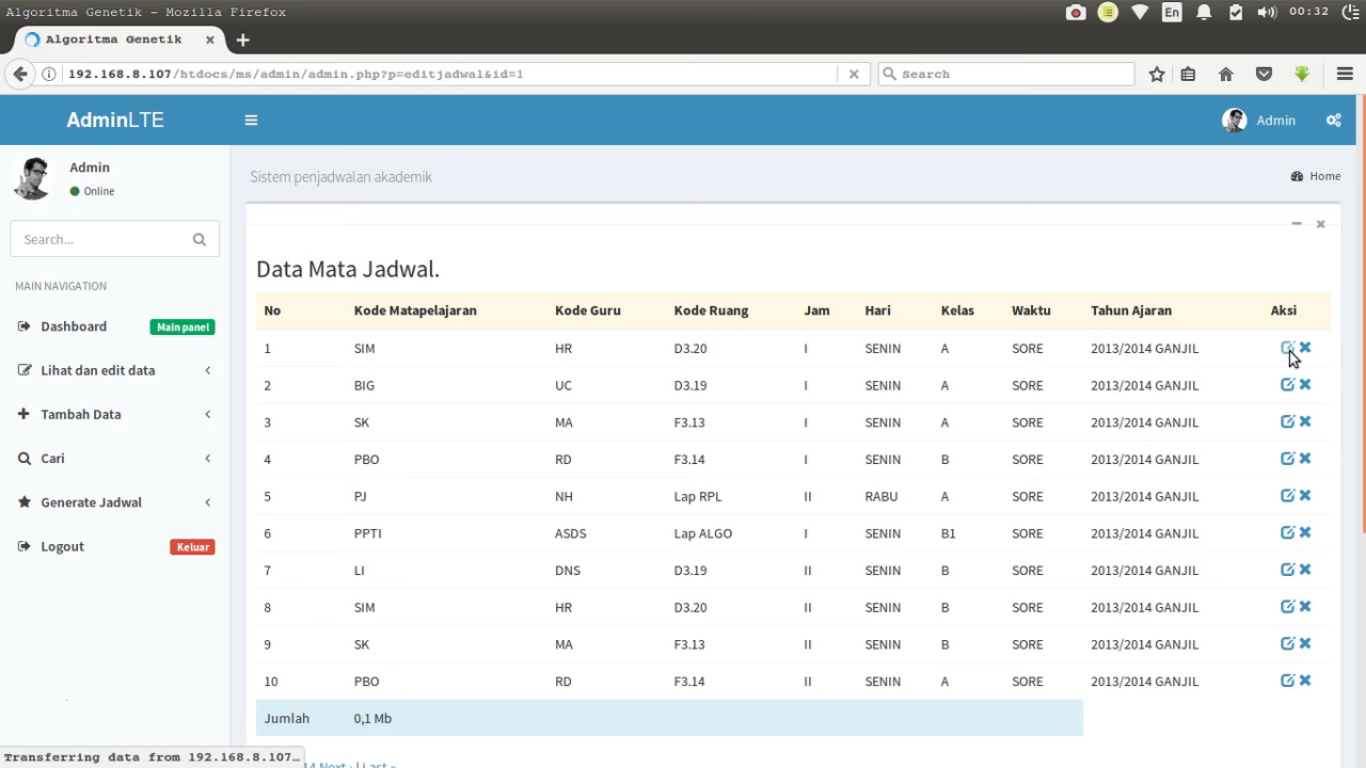Go to Firefox home page icon
Screen dimensions: 1366x768
click(1226, 74)
